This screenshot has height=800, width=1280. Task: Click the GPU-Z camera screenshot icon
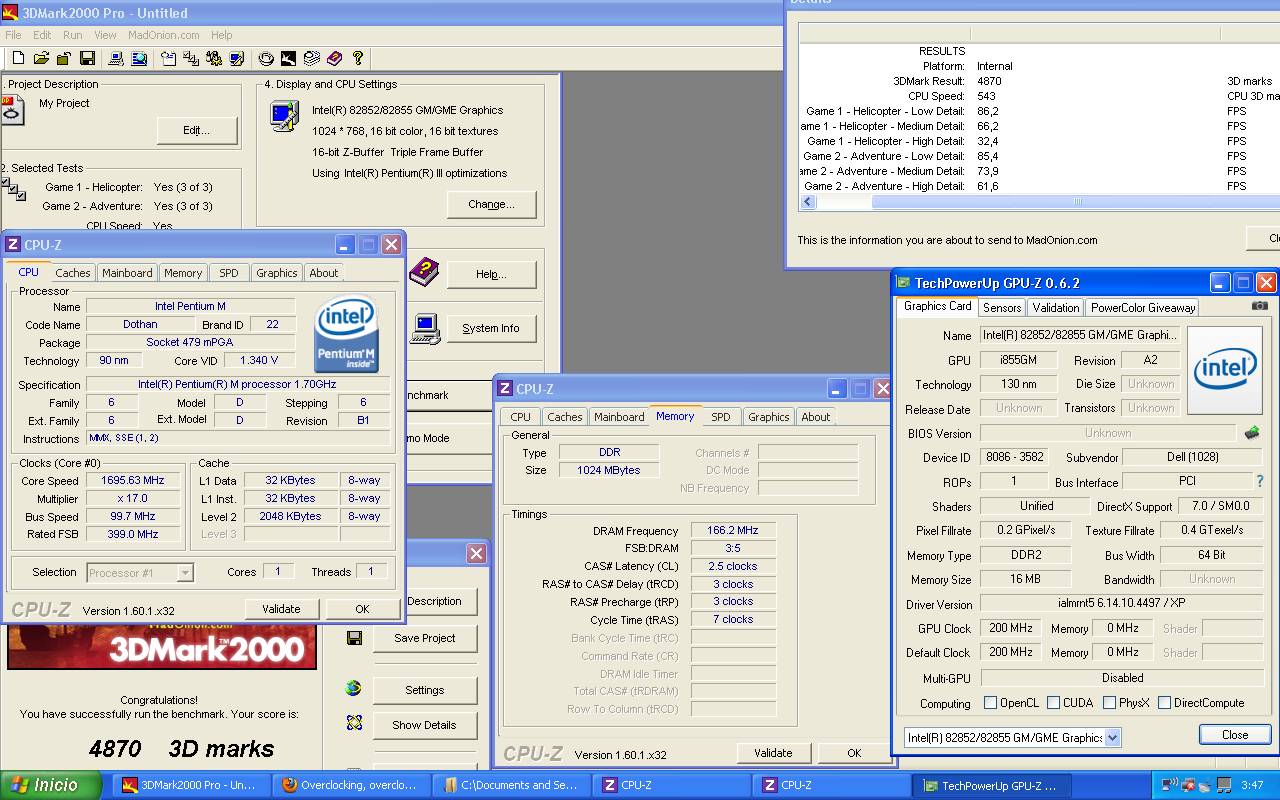point(1259,306)
